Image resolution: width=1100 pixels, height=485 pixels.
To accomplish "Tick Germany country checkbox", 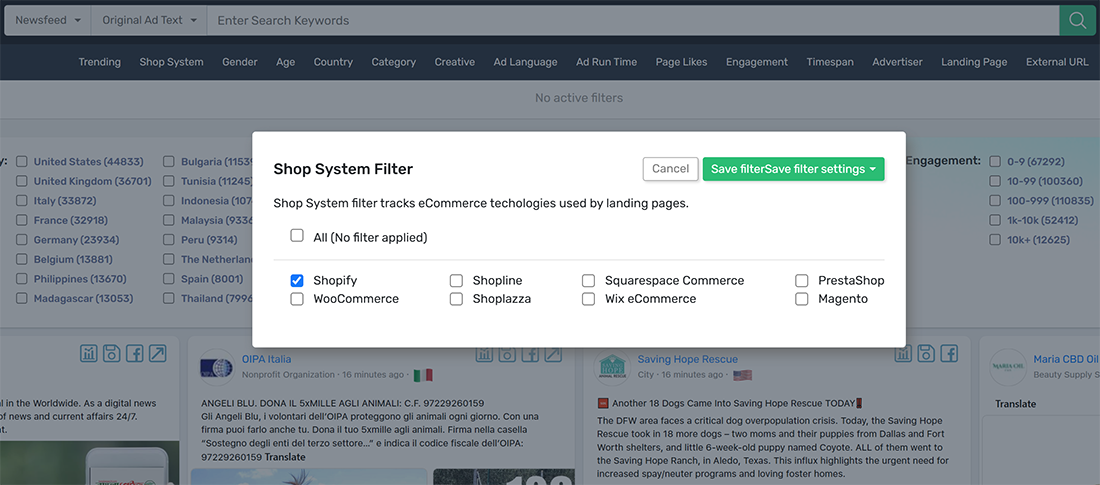I will click(x=22, y=240).
